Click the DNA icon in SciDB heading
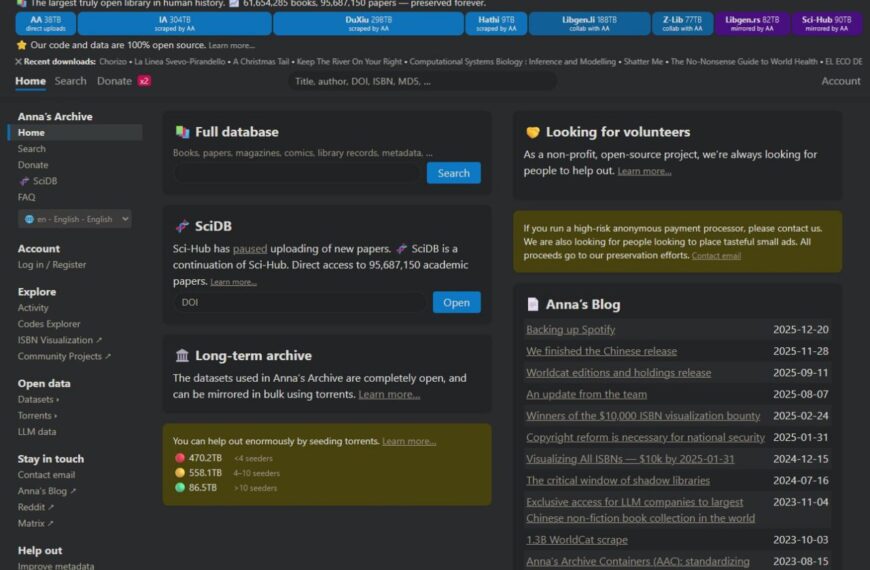Viewport: 870px width, 570px height. pyautogui.click(x=182, y=226)
